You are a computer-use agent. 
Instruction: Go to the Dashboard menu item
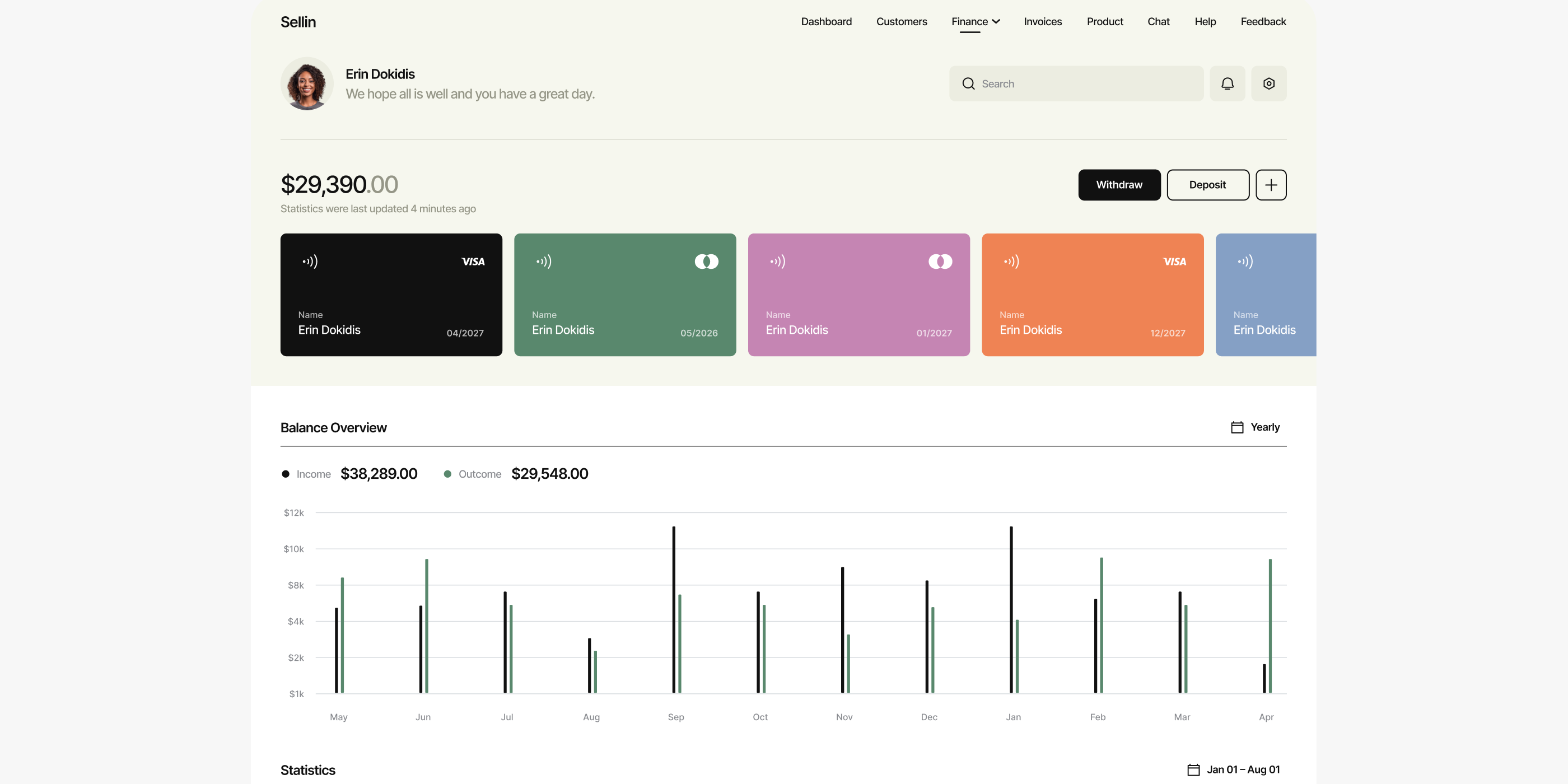tap(826, 21)
